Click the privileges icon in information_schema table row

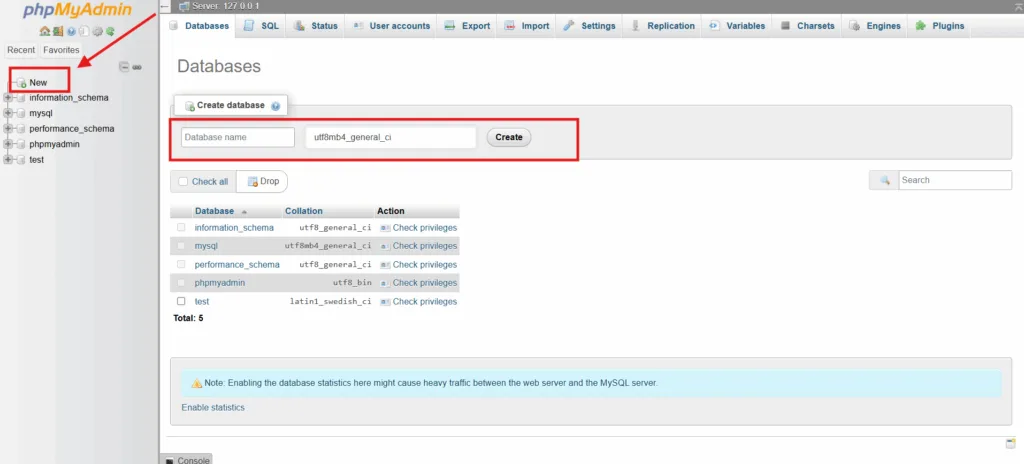(x=385, y=228)
